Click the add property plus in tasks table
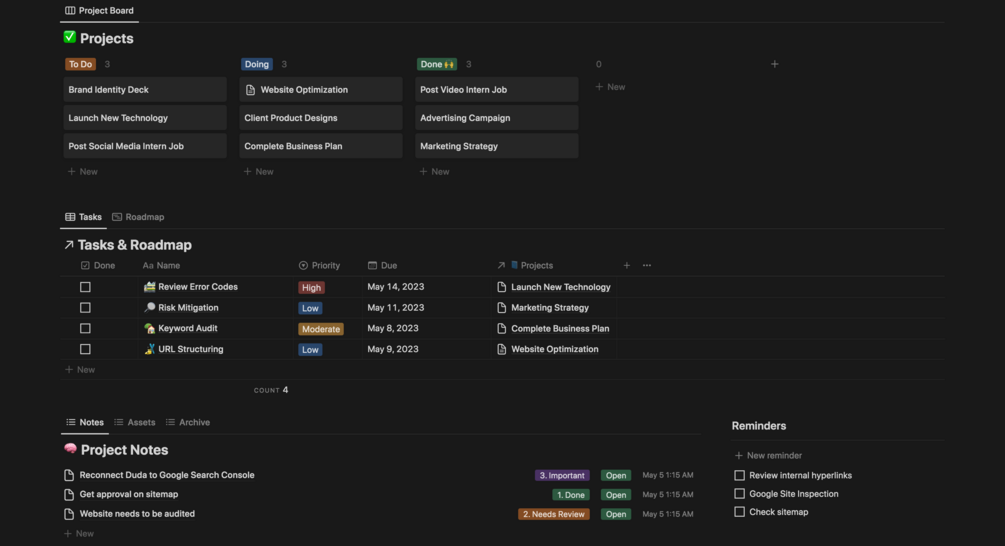 [627, 265]
